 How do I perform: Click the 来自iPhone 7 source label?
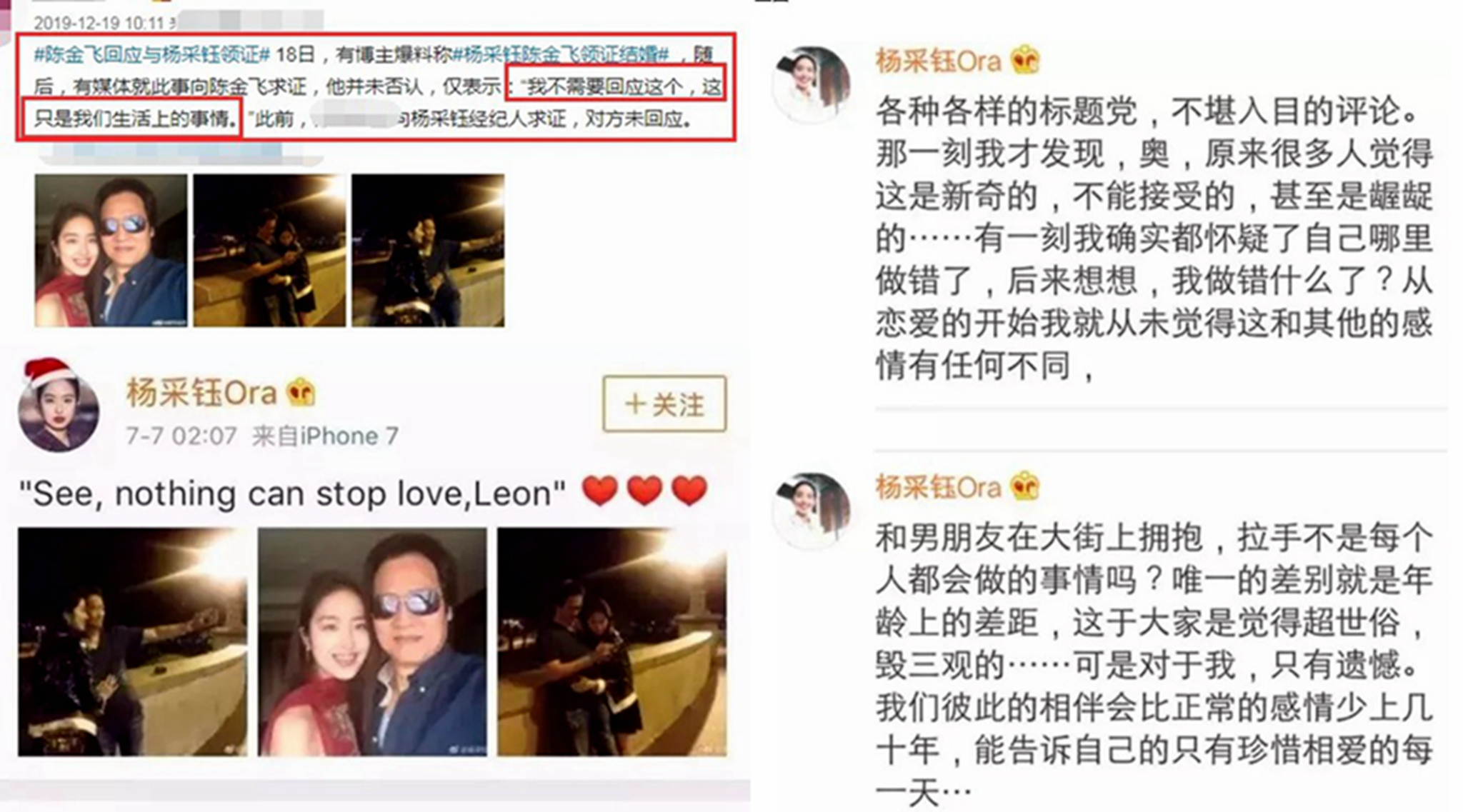point(325,436)
